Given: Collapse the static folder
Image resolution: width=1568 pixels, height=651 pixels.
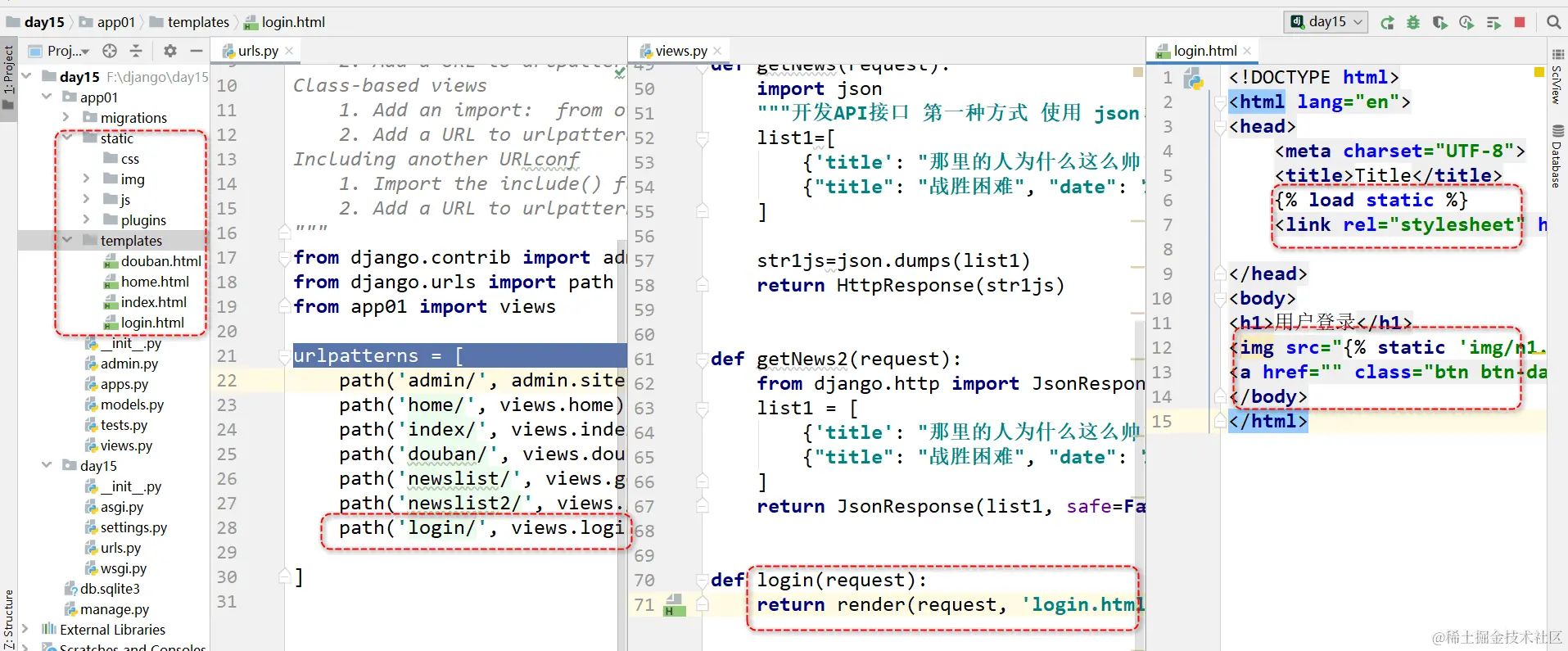Looking at the screenshot, I should tap(66, 138).
